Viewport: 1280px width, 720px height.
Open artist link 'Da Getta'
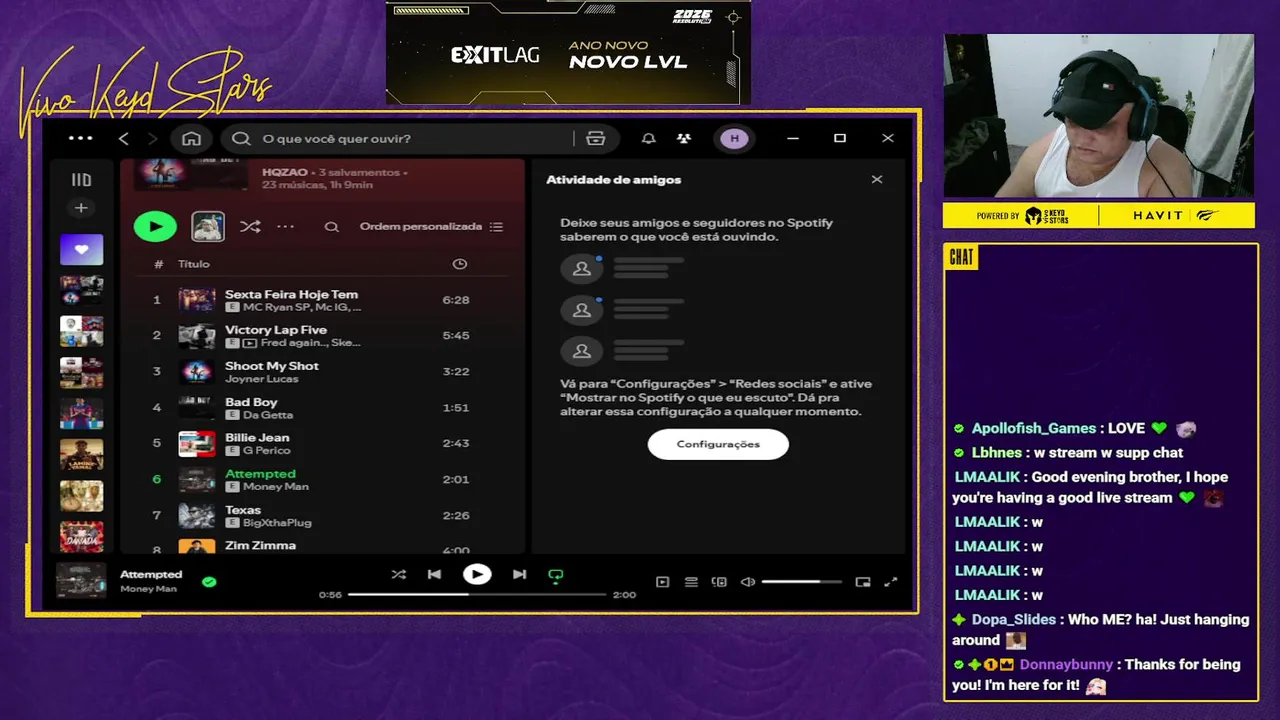(x=268, y=415)
